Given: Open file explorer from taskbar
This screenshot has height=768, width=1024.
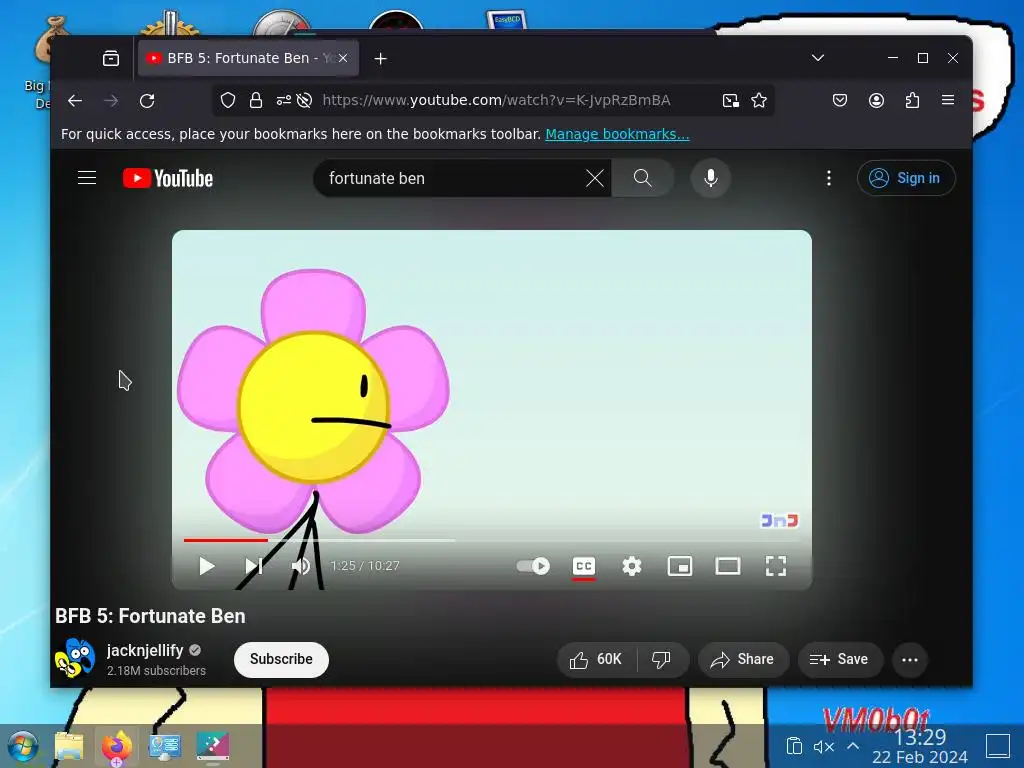Looking at the screenshot, I should click(69, 746).
